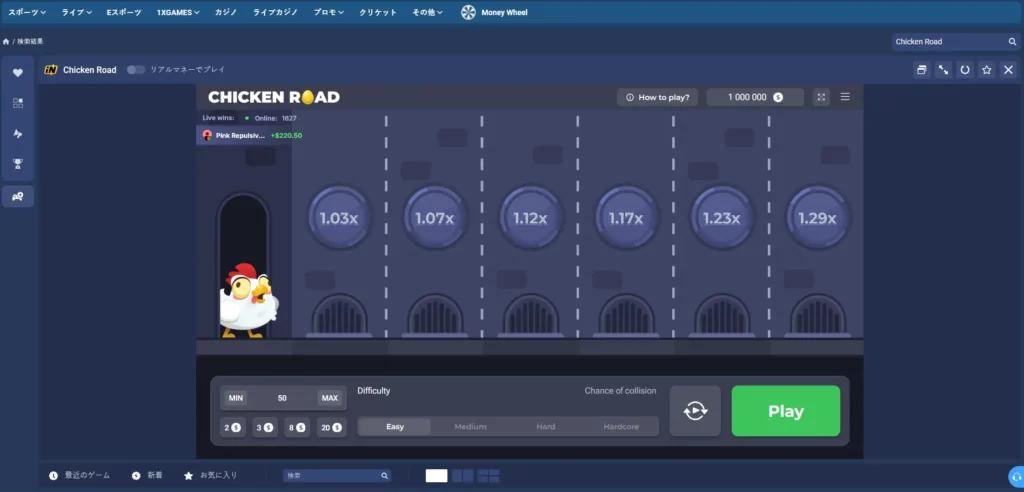Open Eスポーツ menu item
The height and width of the screenshot is (492, 1024).
124,12
